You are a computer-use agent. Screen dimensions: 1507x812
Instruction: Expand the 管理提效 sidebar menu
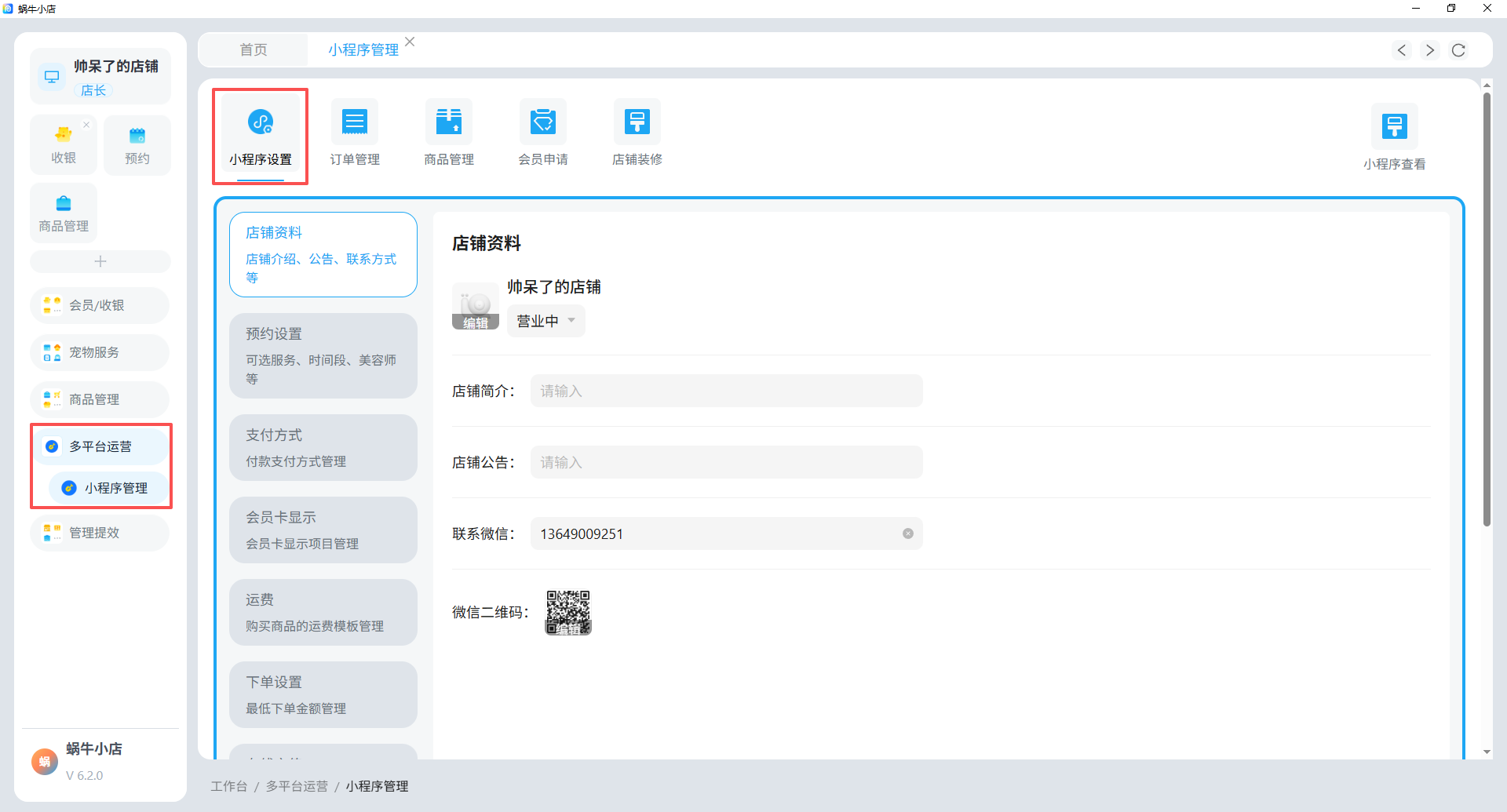[x=100, y=533]
